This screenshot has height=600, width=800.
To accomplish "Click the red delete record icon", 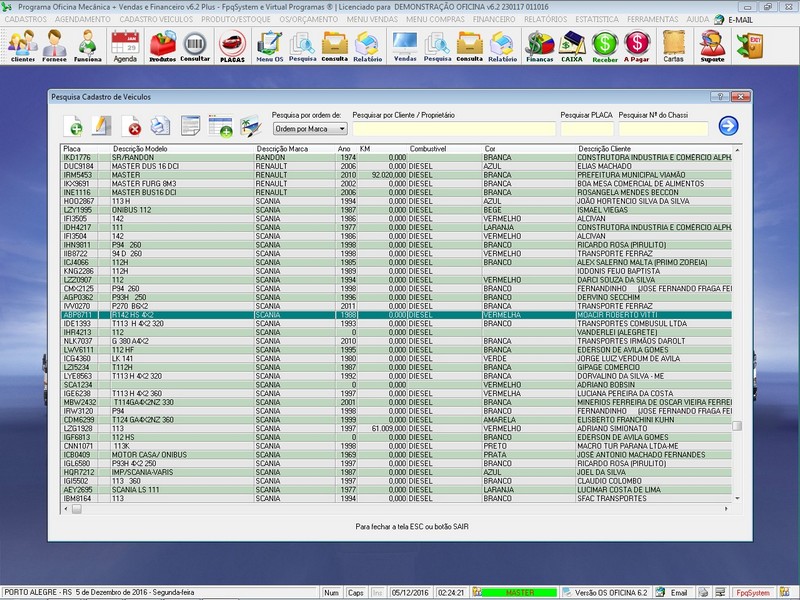I will 131,126.
